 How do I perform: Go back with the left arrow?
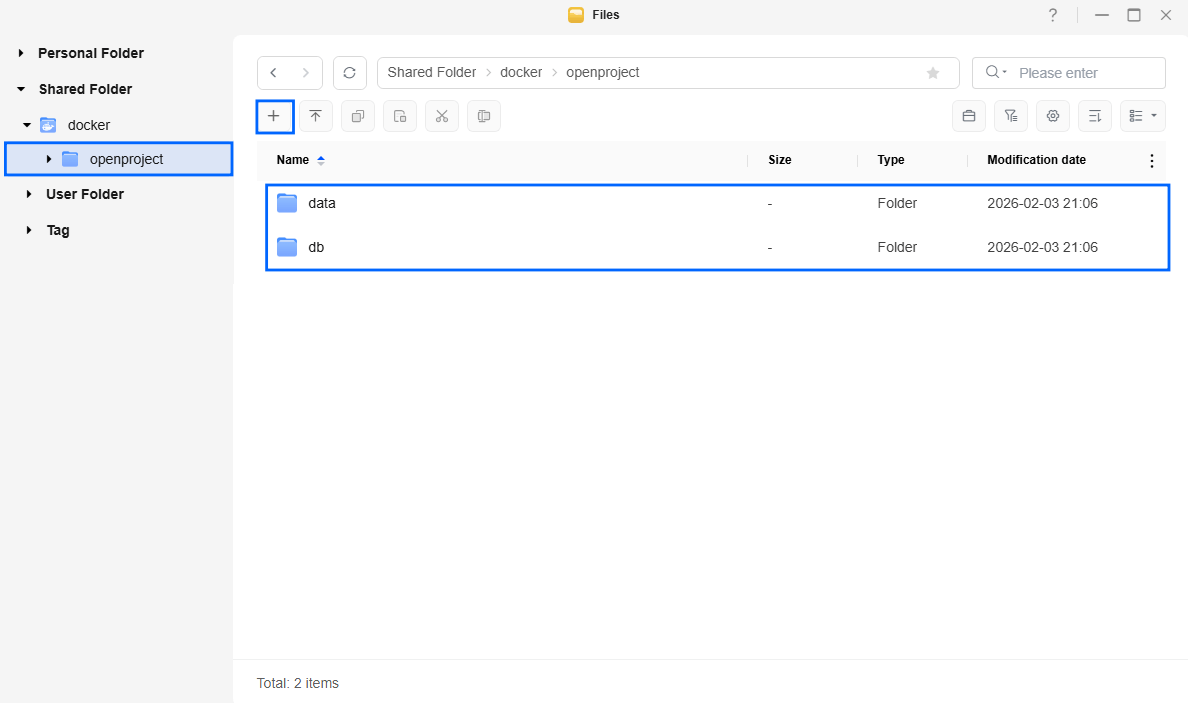click(x=274, y=73)
